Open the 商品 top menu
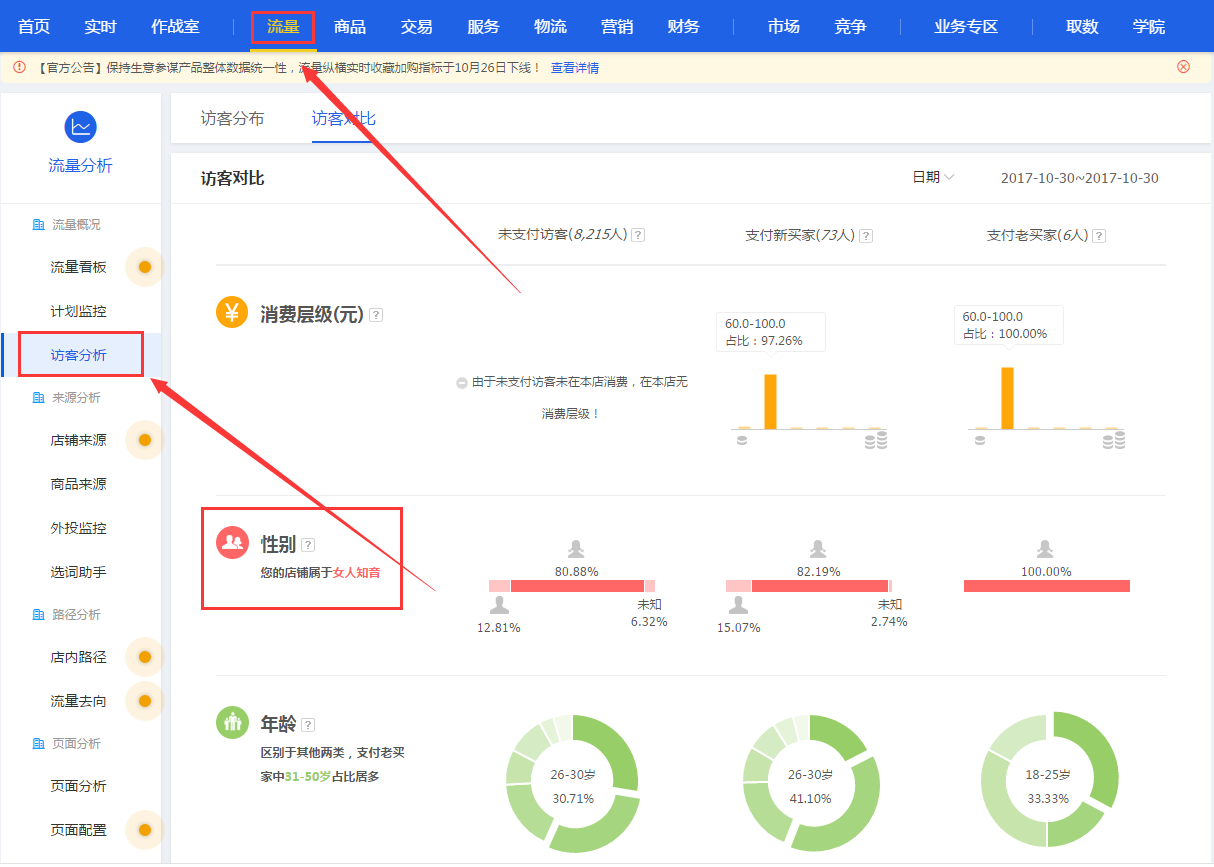 click(x=350, y=27)
